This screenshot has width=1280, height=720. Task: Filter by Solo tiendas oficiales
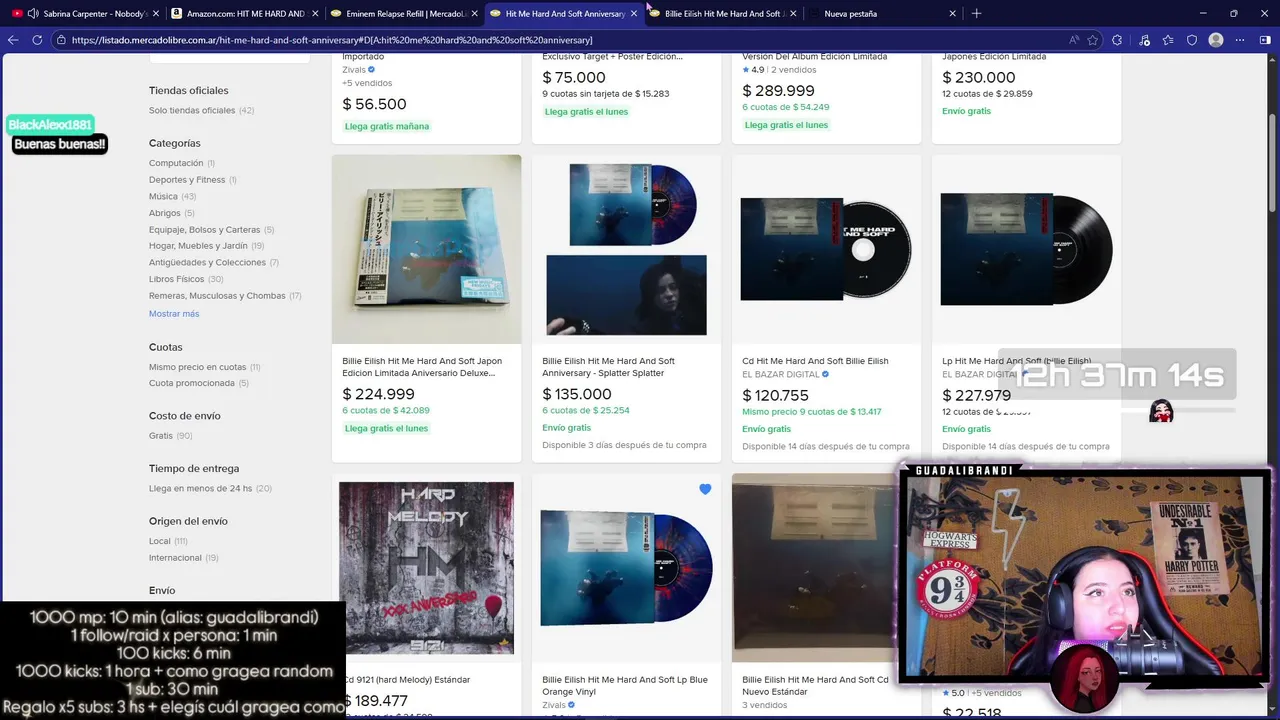point(201,110)
